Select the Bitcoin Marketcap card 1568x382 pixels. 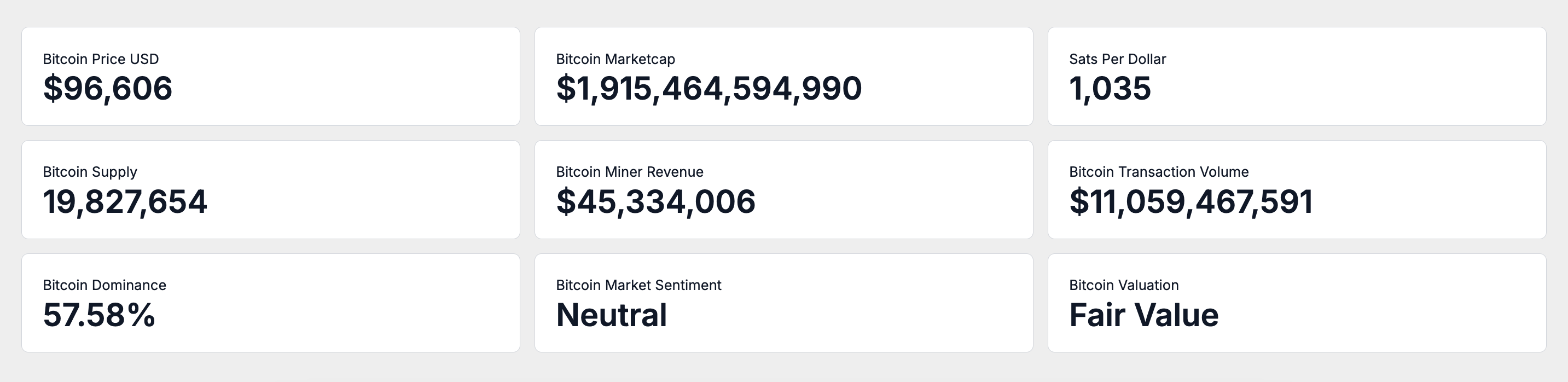click(784, 76)
